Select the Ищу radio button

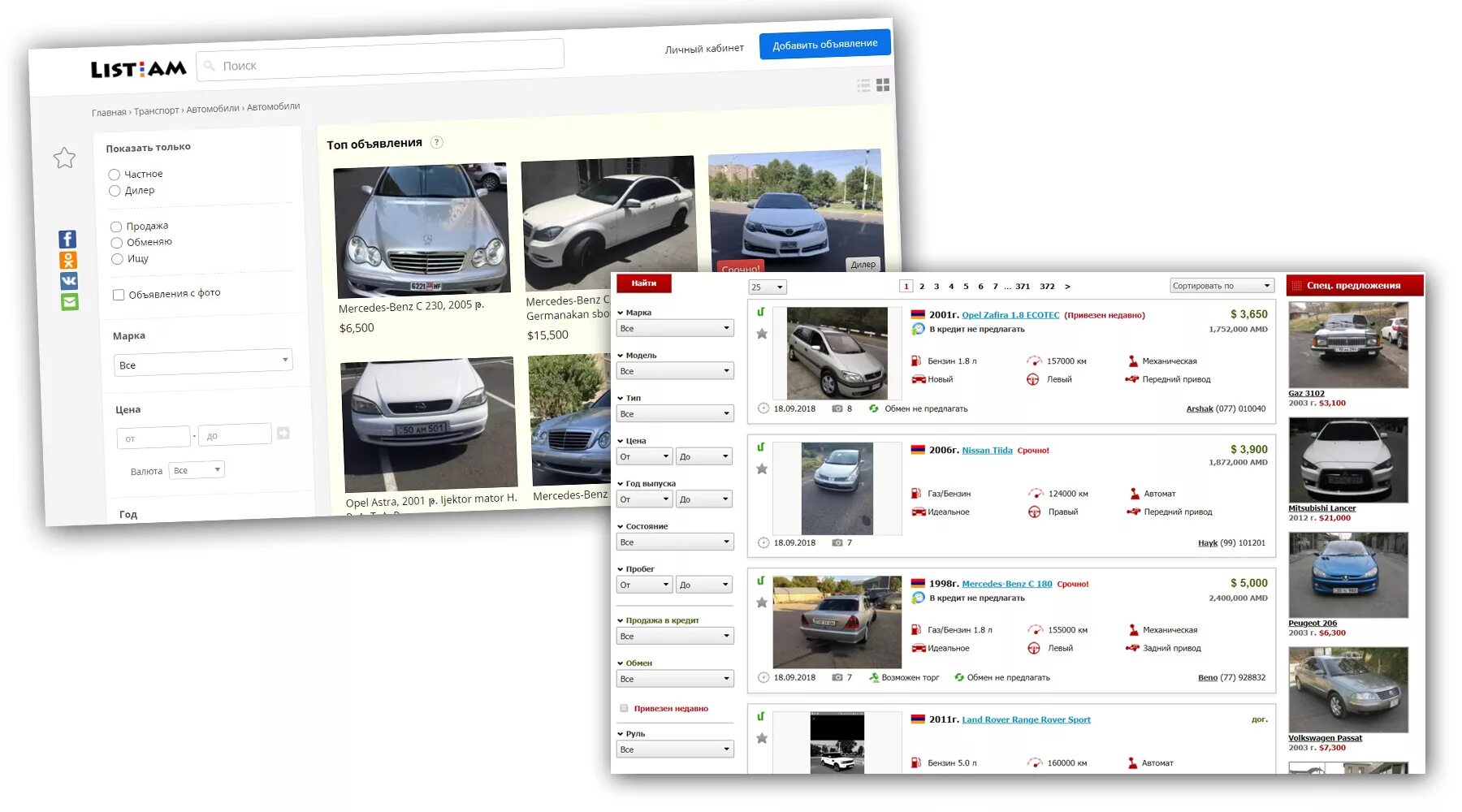tap(118, 259)
